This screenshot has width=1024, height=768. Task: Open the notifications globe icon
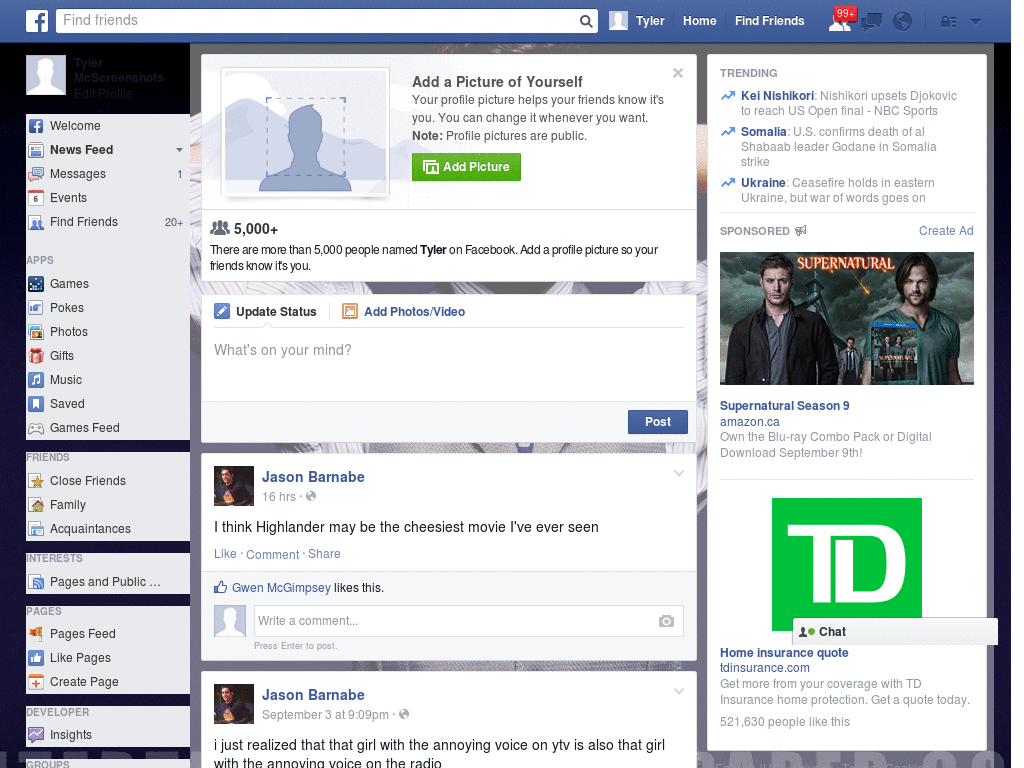click(x=903, y=22)
